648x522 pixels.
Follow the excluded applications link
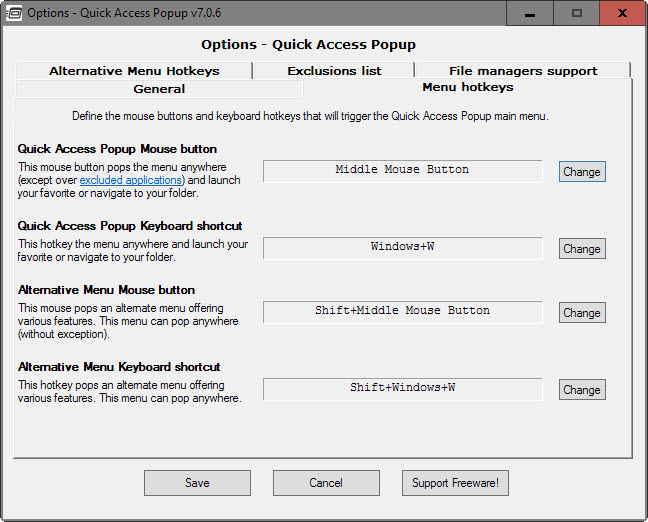click(131, 180)
